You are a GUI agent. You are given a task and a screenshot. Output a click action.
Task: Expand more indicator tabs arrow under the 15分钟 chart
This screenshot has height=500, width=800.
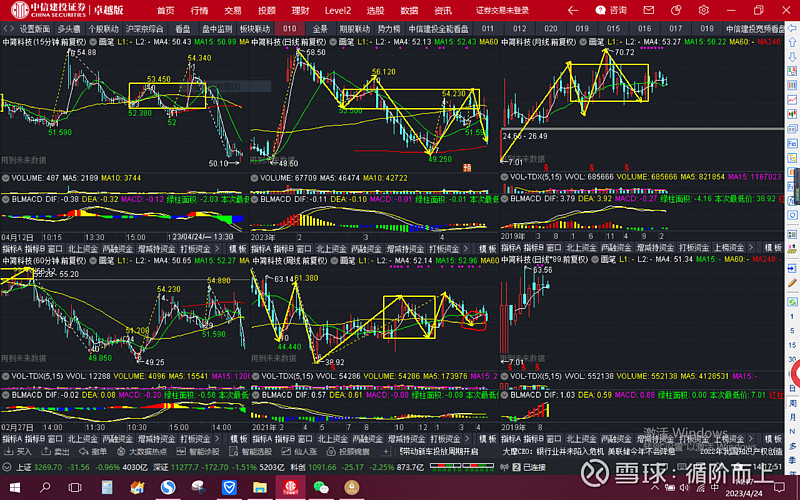point(217,248)
